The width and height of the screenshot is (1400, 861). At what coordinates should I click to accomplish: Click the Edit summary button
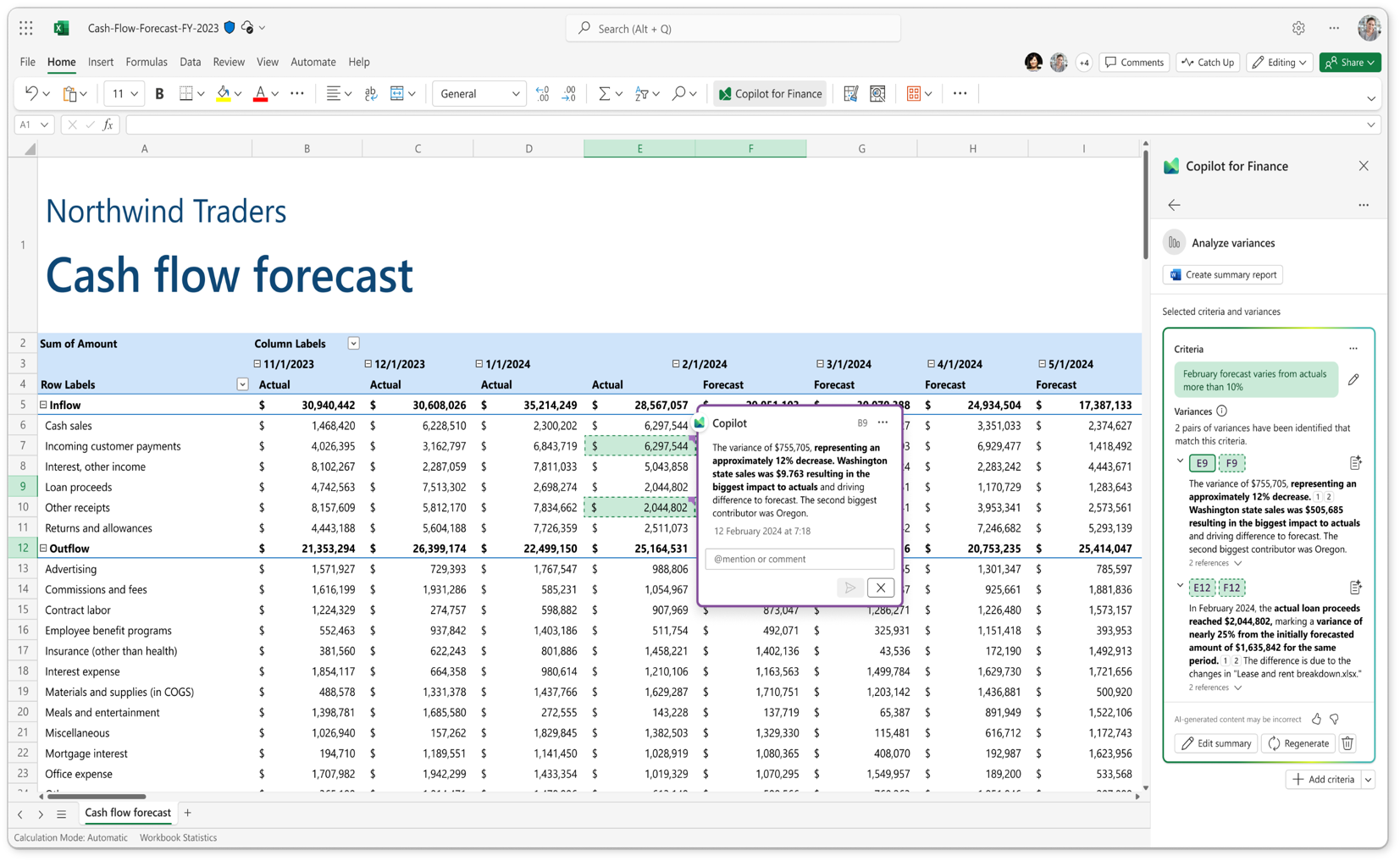[1216, 743]
